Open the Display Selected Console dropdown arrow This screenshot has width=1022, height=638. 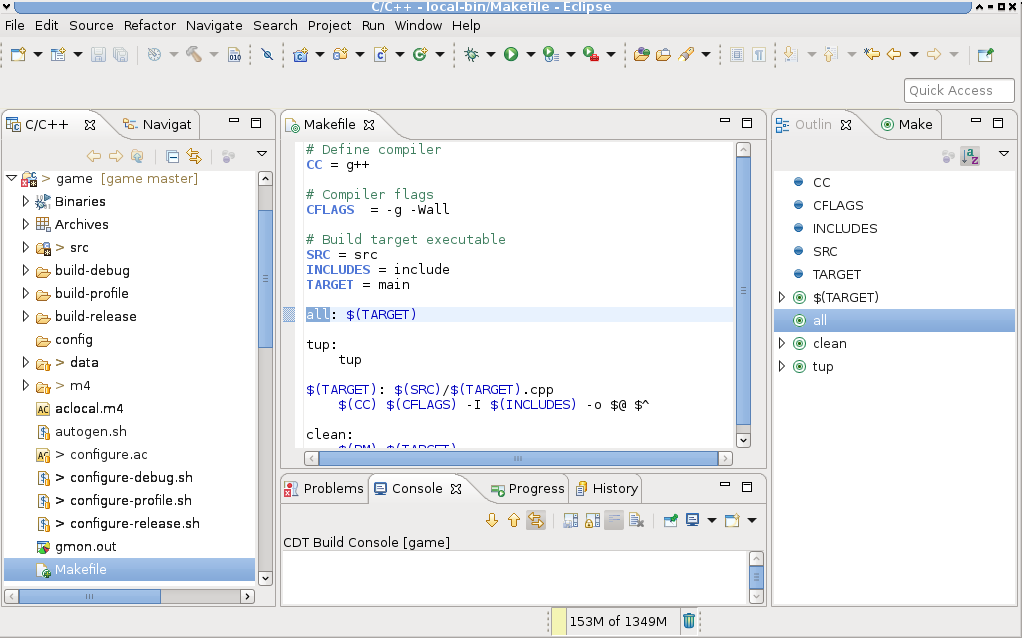click(712, 520)
